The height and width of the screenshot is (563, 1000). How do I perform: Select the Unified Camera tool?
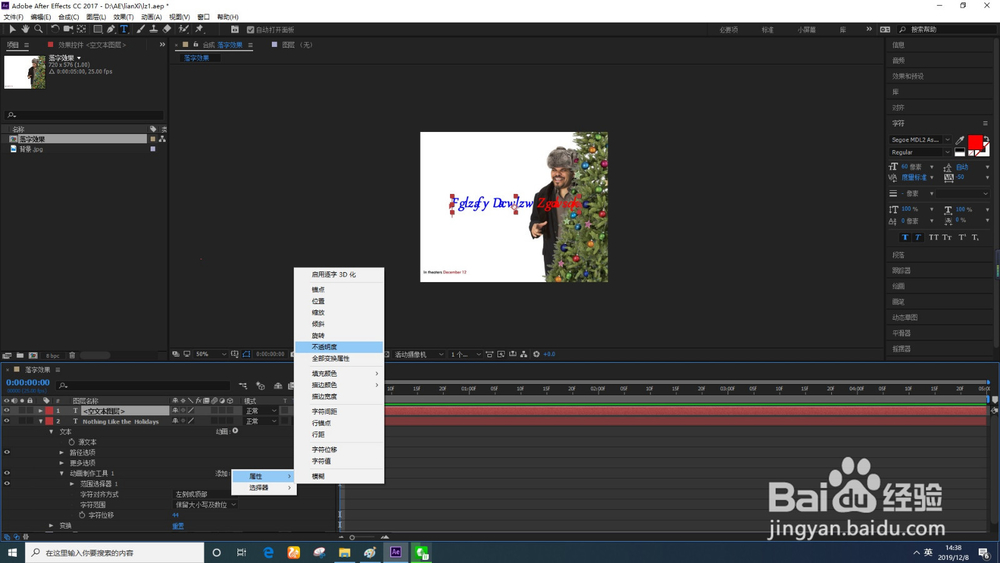coord(68,29)
